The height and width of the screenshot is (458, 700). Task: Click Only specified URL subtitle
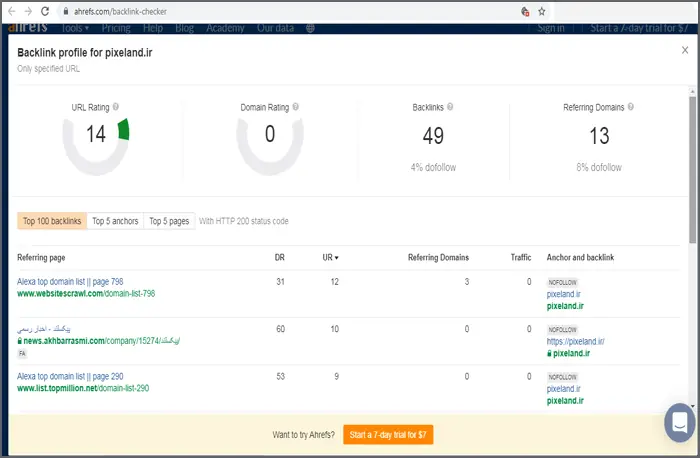(48, 69)
